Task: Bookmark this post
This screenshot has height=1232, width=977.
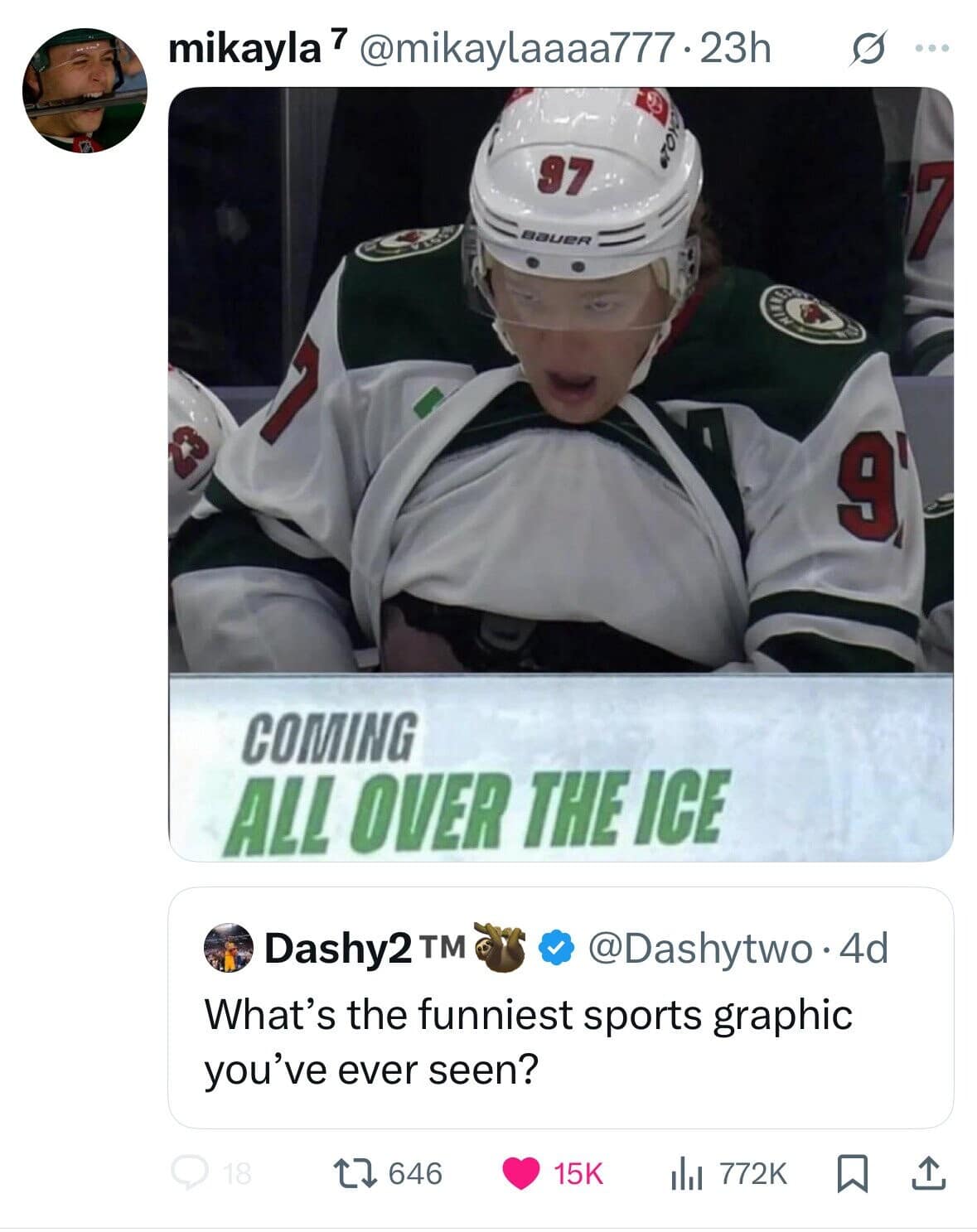Action: coord(852,1172)
